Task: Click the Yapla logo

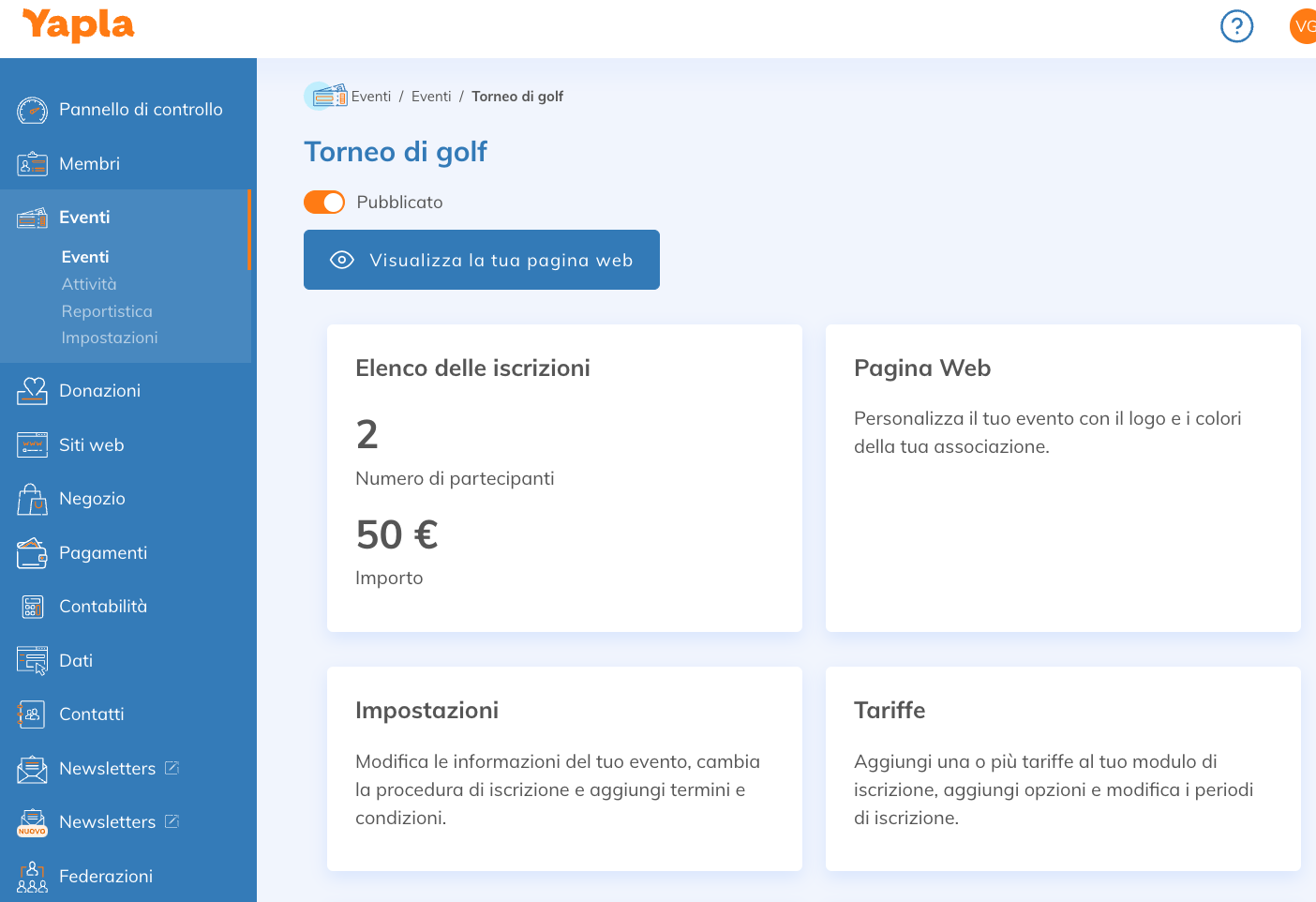Action: click(78, 25)
